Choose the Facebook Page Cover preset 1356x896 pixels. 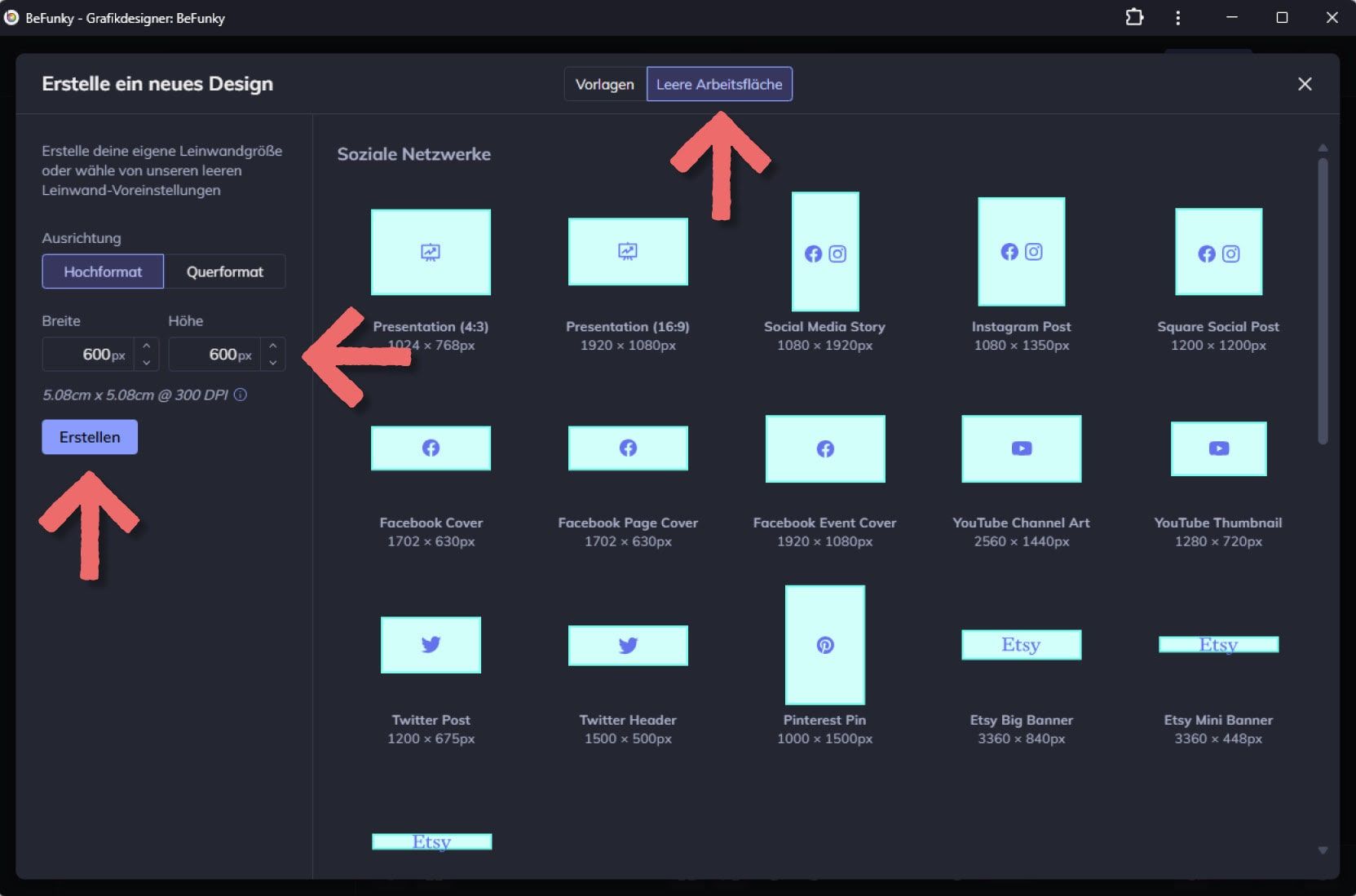[628, 448]
